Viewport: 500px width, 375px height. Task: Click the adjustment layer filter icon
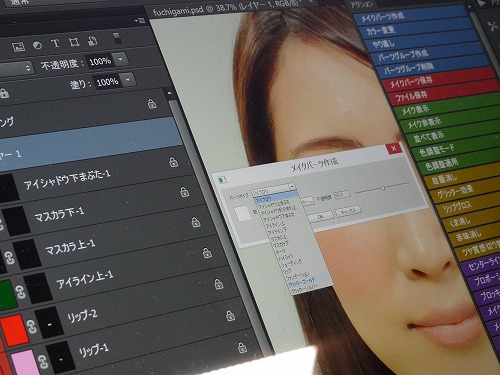[x=38, y=45]
